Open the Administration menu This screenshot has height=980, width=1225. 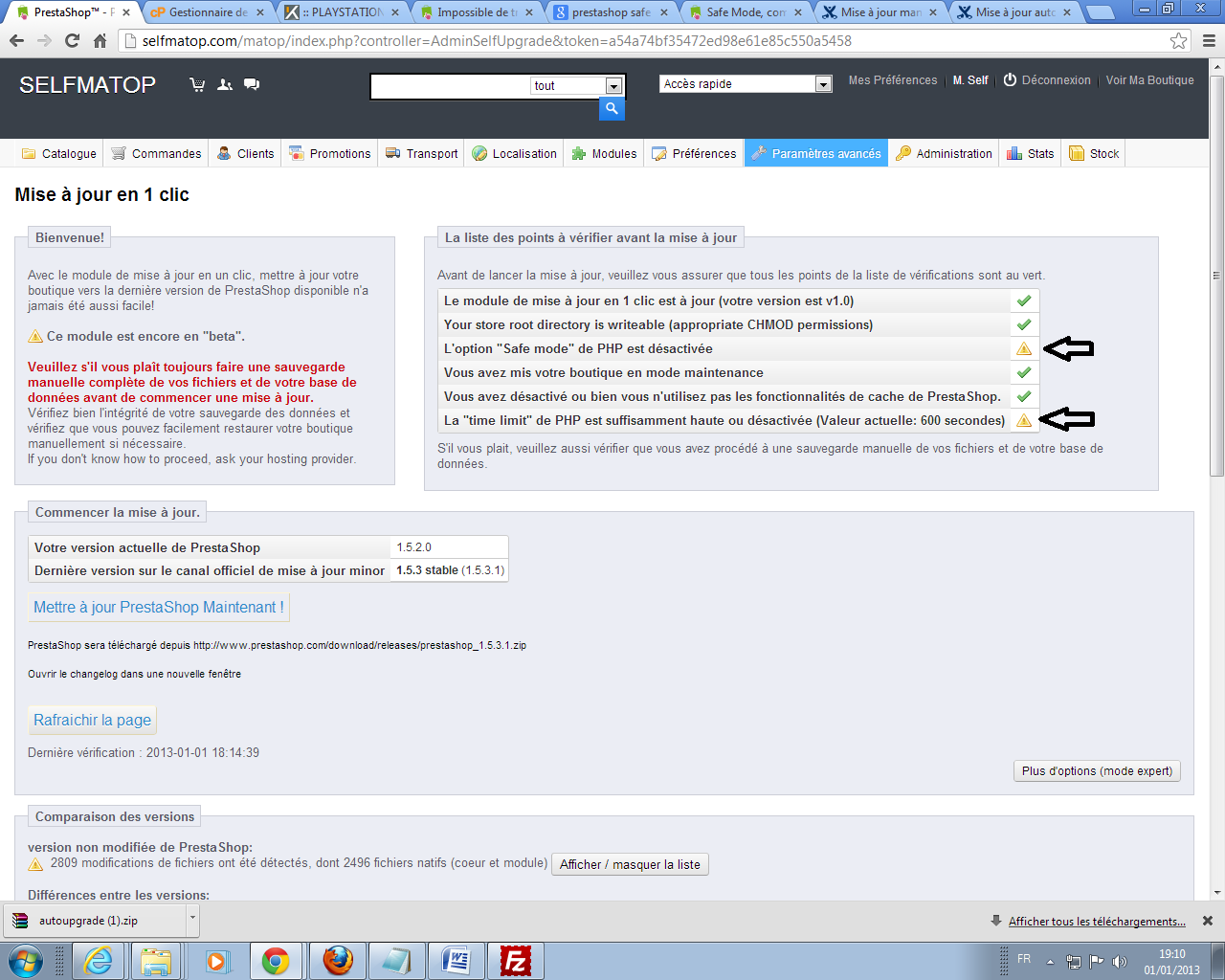click(944, 153)
